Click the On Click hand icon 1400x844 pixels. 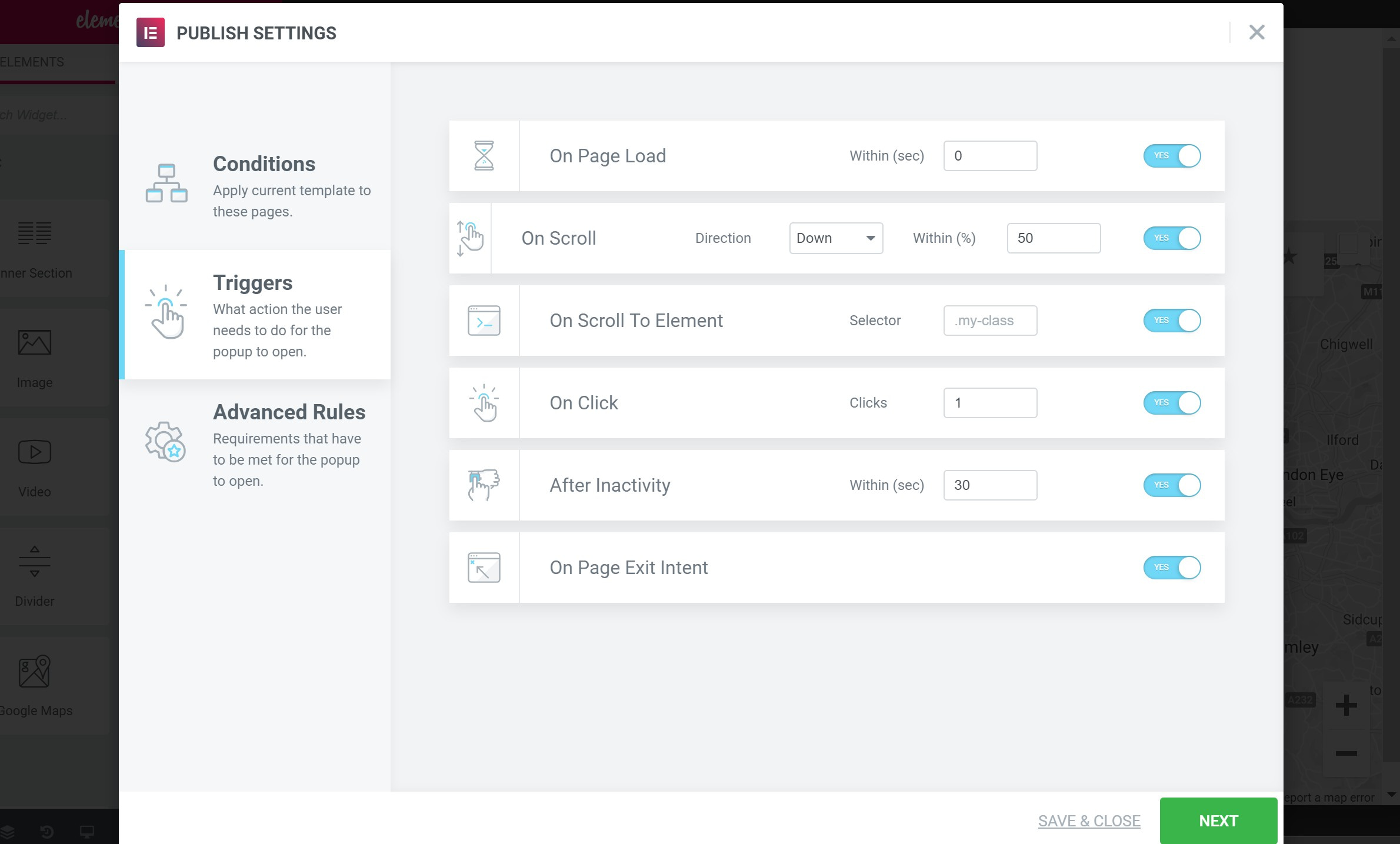[x=484, y=402]
